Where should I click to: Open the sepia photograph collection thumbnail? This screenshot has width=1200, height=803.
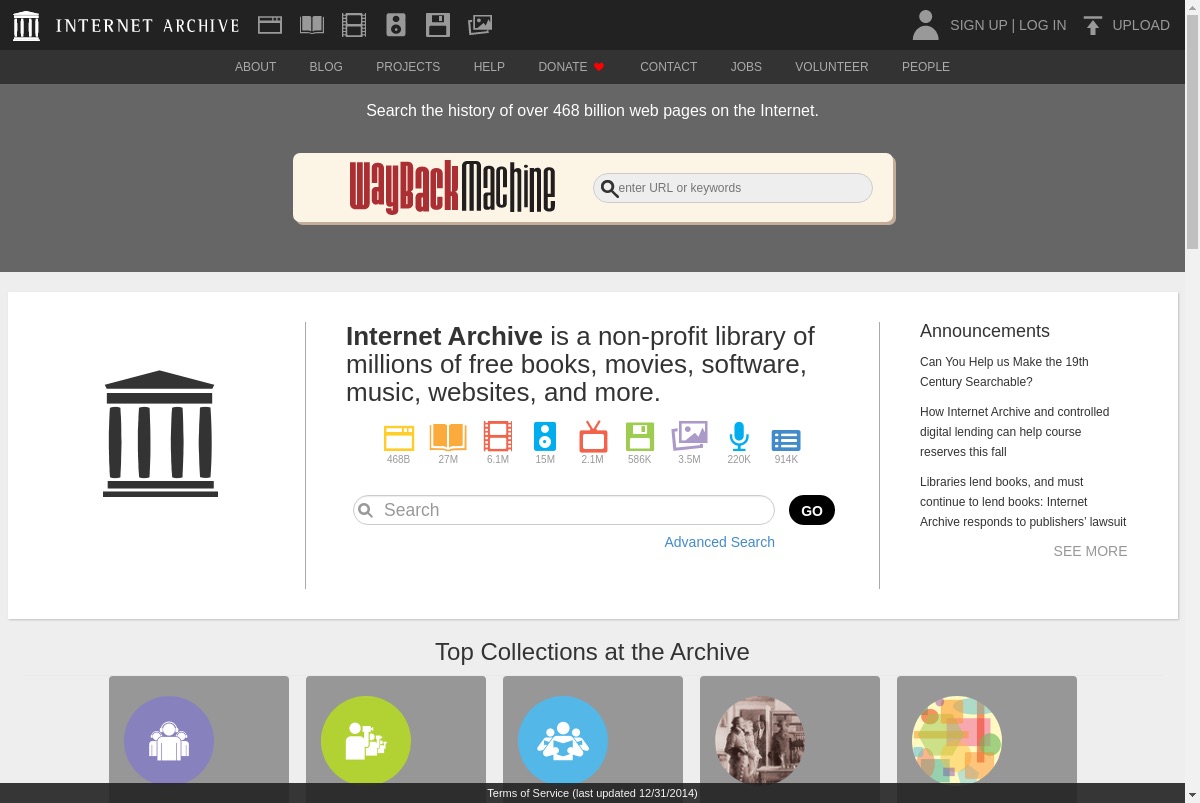click(x=760, y=741)
